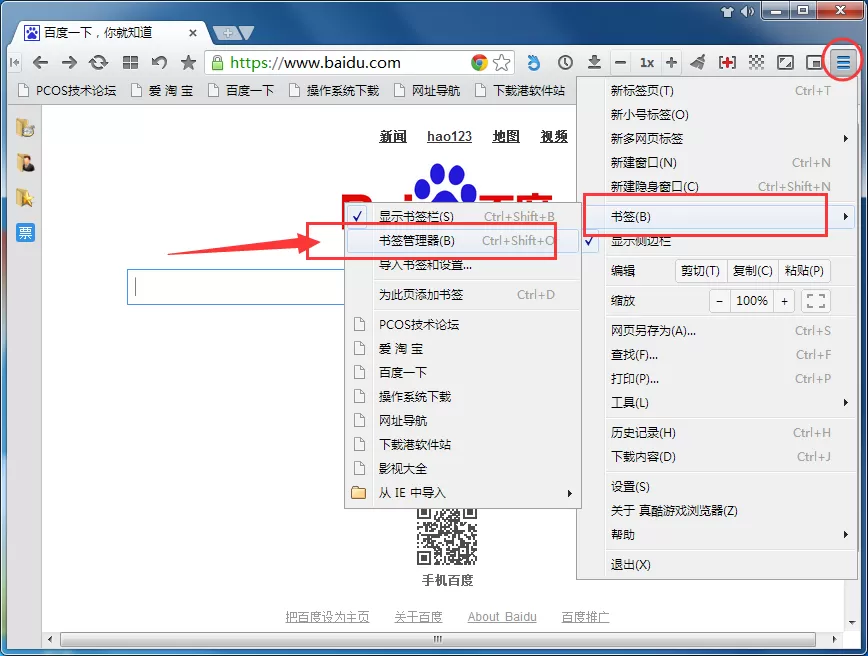Image resolution: width=868 pixels, height=656 pixels.
Task: Open 设置(S) from the main menu
Action: click(x=717, y=487)
